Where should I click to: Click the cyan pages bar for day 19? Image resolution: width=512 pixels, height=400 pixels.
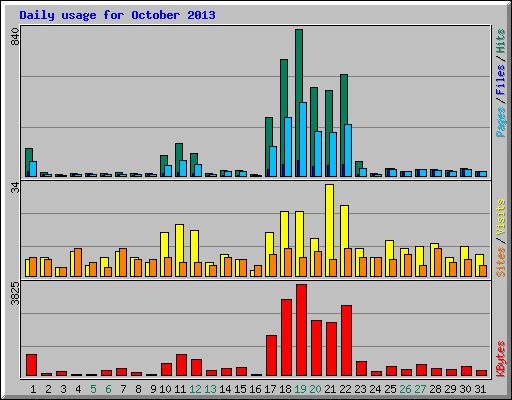pos(303,139)
